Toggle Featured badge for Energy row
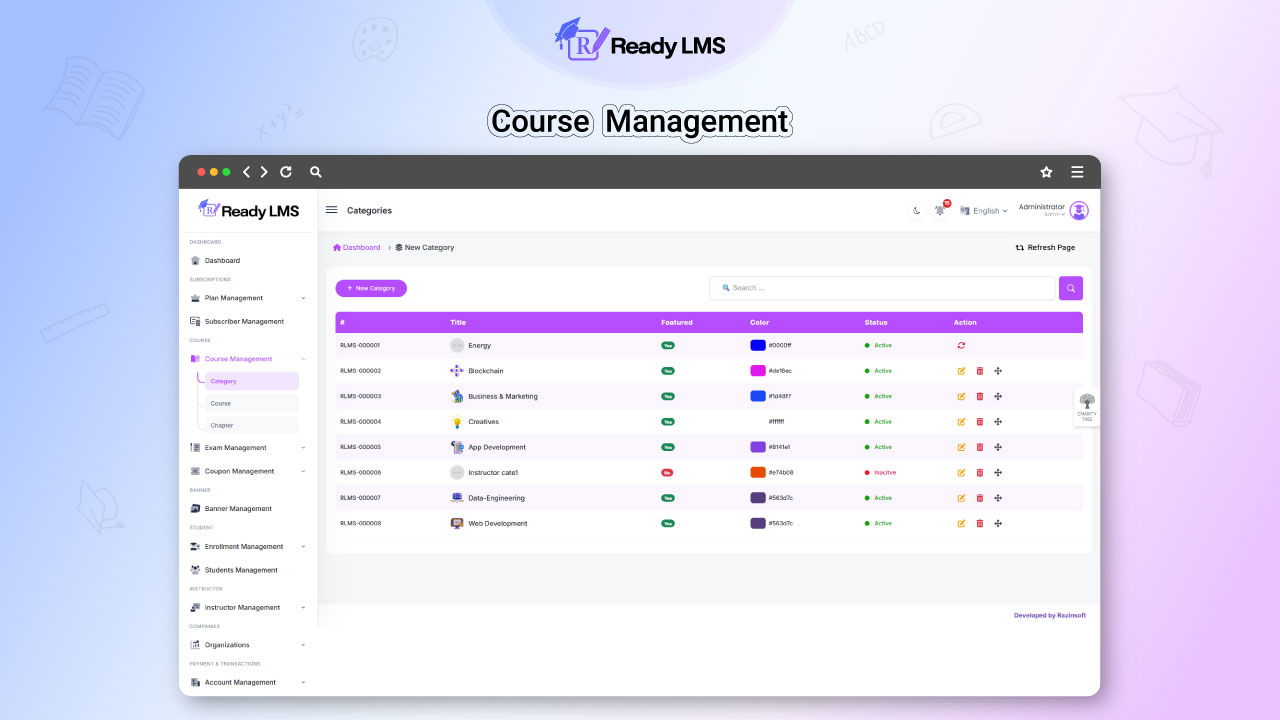Viewport: 1280px width, 720px height. [668, 346]
